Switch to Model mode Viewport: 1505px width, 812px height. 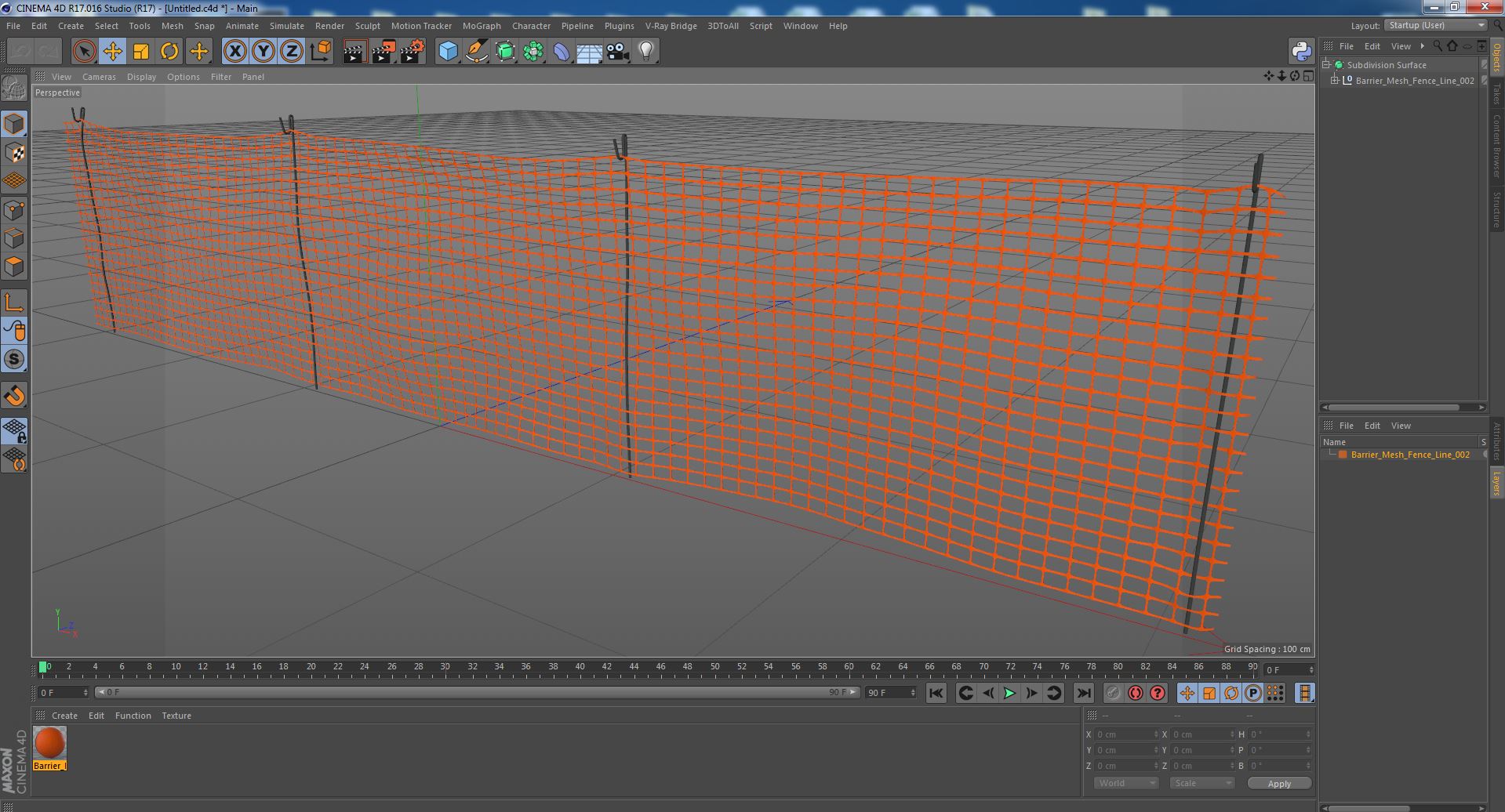click(x=14, y=124)
